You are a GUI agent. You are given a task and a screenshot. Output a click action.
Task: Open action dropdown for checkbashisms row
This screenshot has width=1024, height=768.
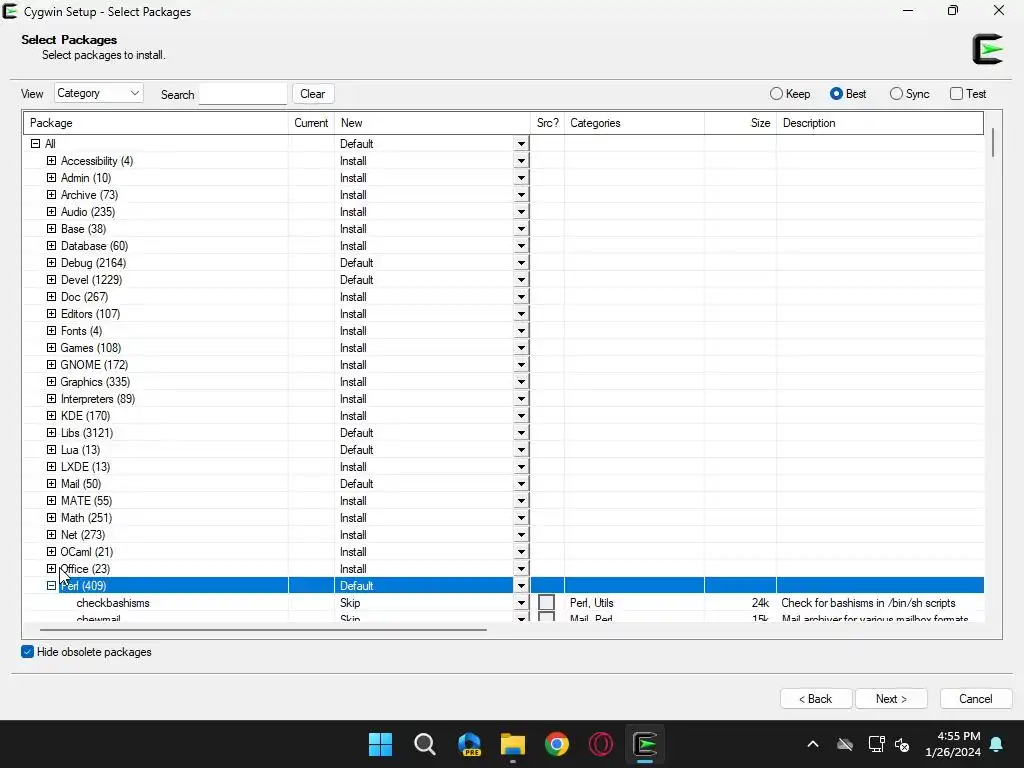tap(520, 603)
